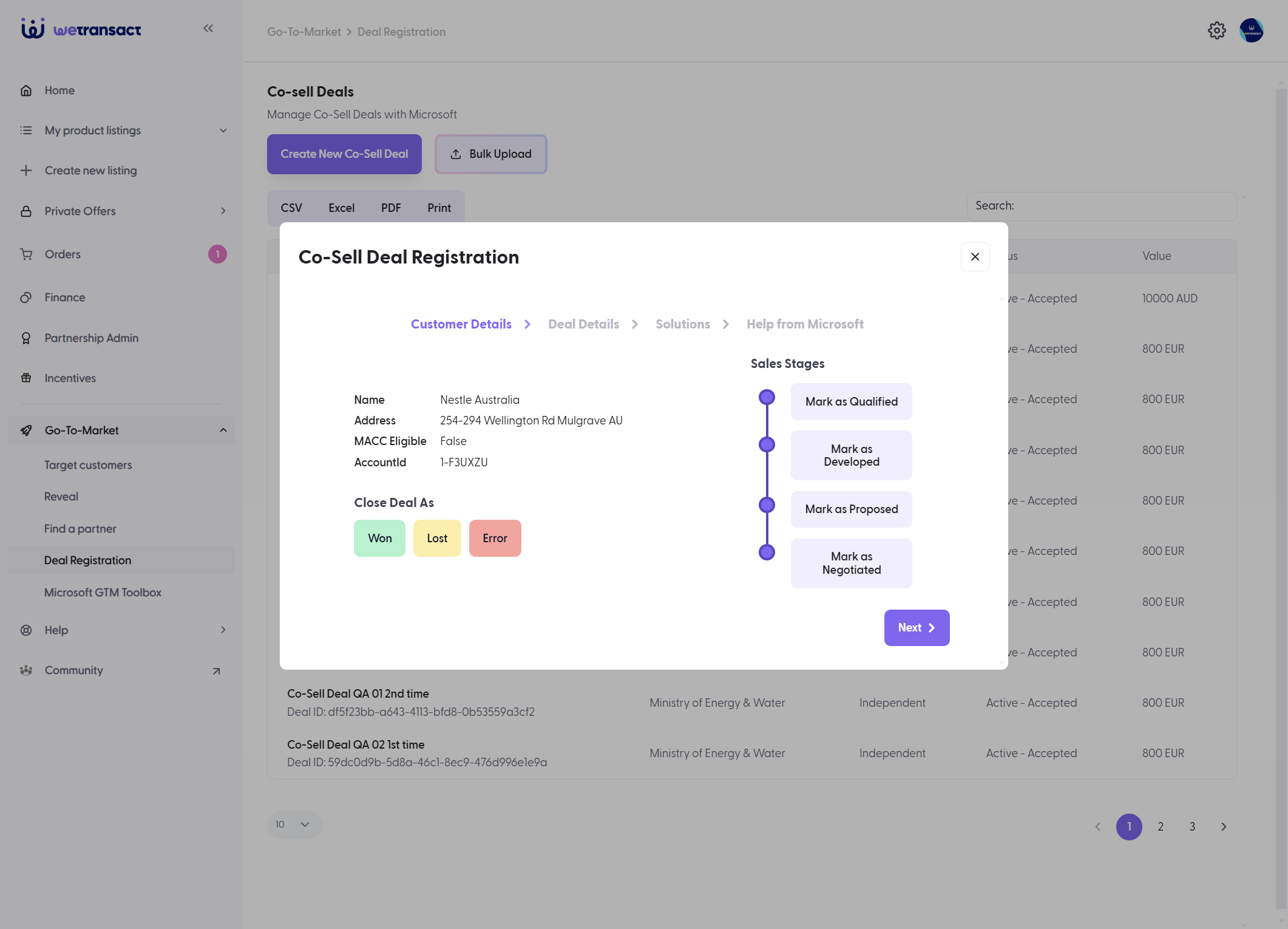
Task: Mark the deal as Qualified
Action: point(851,402)
